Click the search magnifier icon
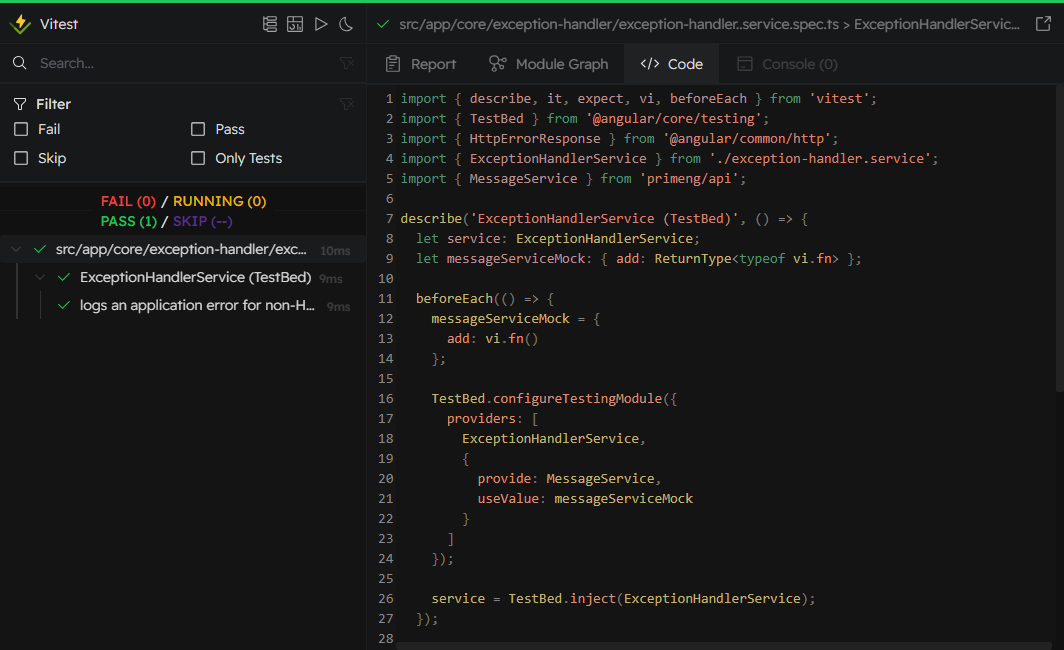 (x=20, y=63)
